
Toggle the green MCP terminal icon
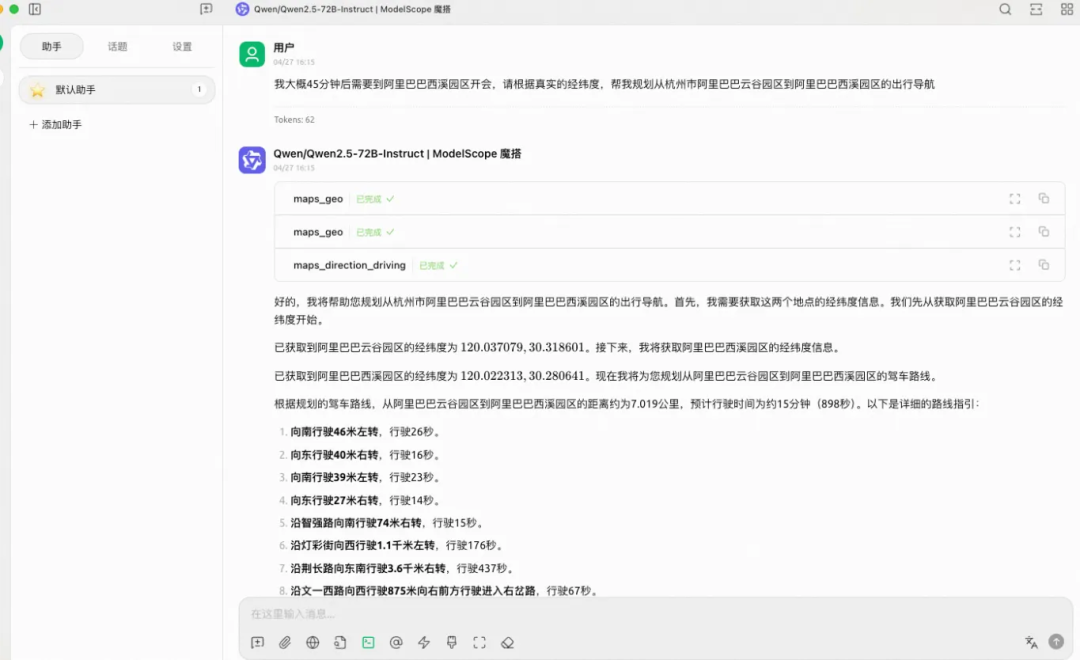[x=368, y=642]
